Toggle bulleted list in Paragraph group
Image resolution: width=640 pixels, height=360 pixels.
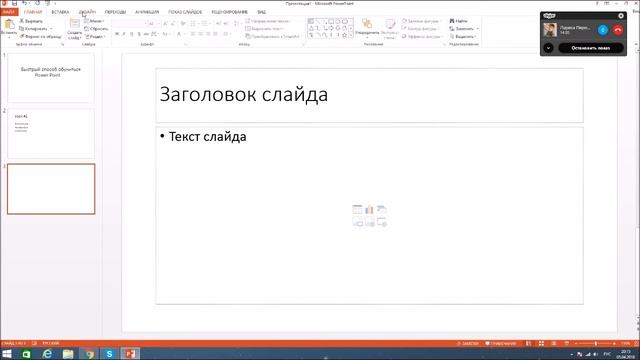[x=193, y=24]
